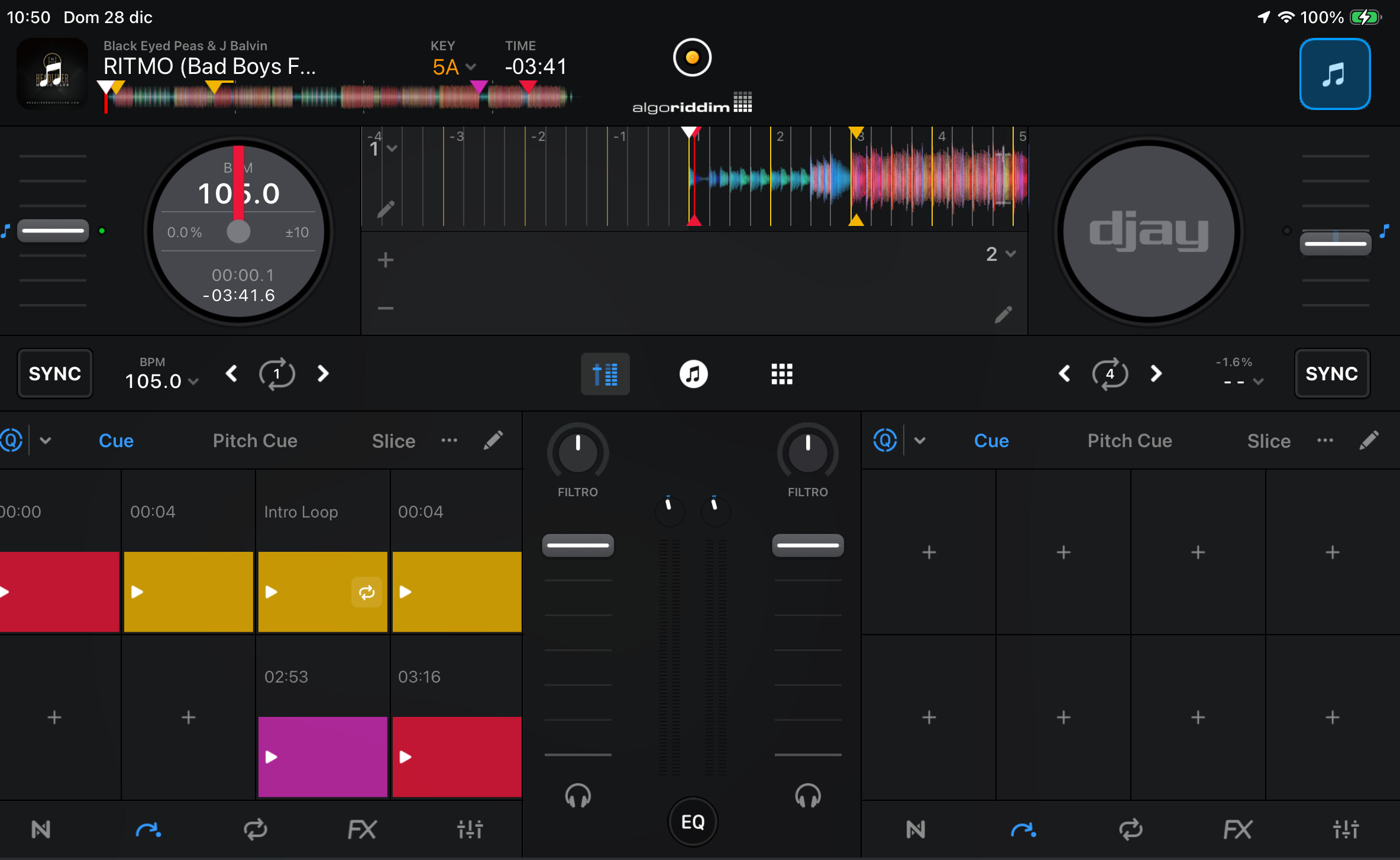Screen dimensions: 1400x860
Task: Open left deck FX panel
Action: (x=362, y=829)
